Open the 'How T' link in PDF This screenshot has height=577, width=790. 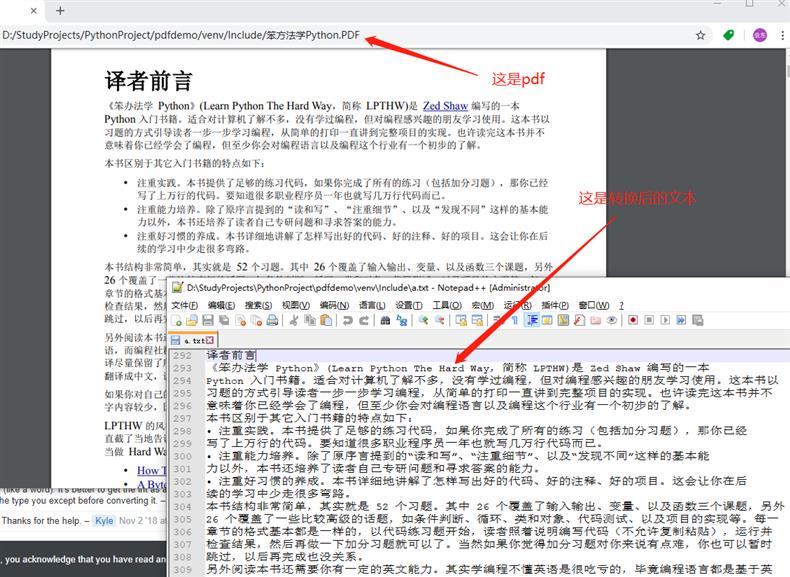151,471
